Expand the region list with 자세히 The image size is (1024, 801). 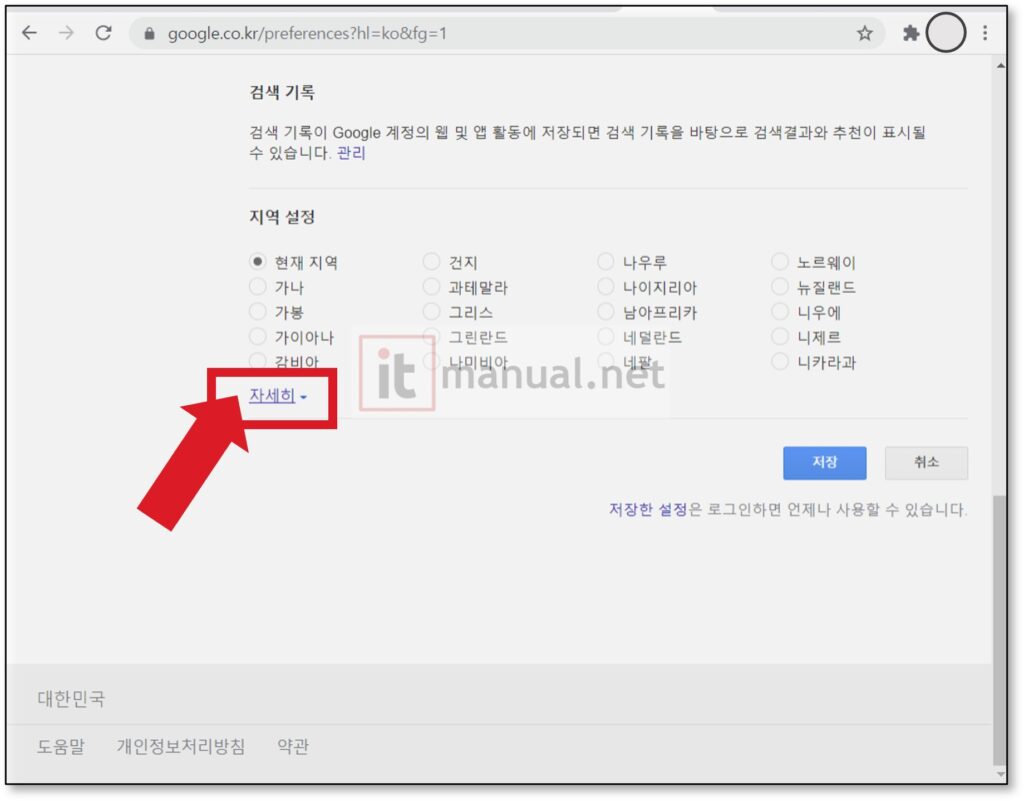278,396
